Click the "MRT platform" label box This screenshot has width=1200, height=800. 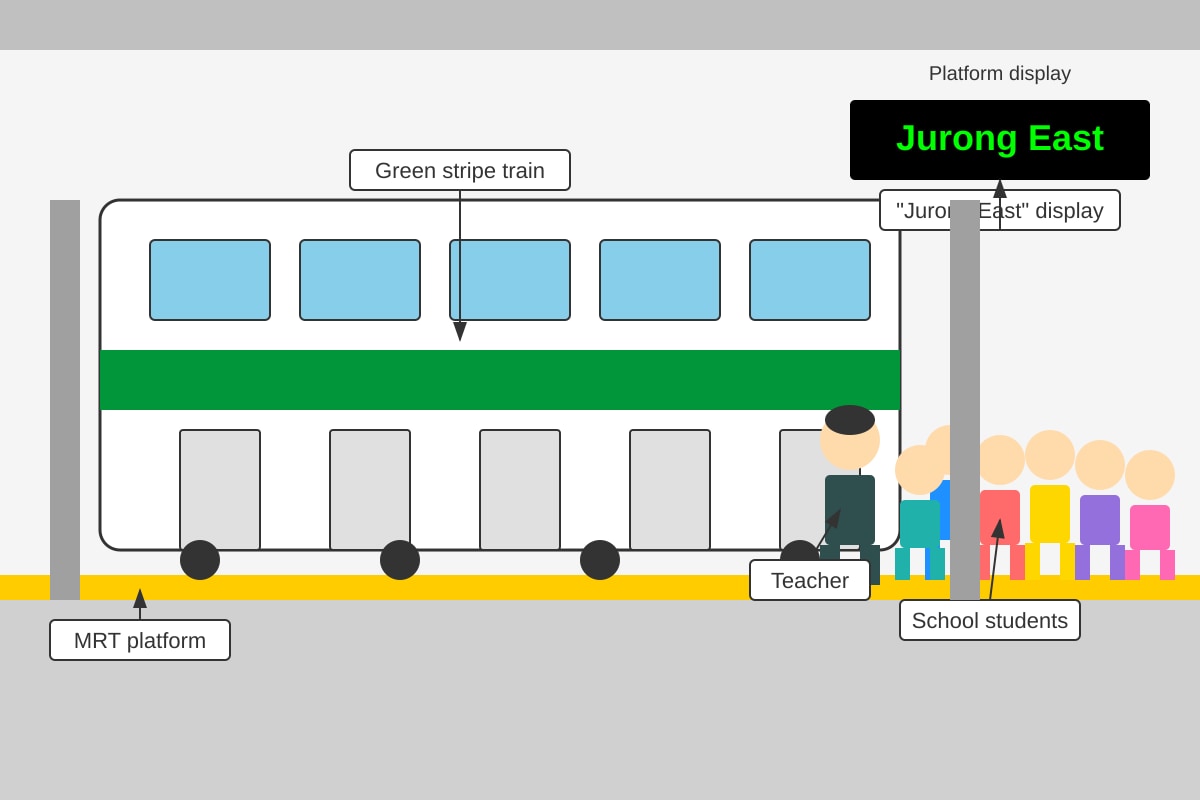[x=140, y=640]
